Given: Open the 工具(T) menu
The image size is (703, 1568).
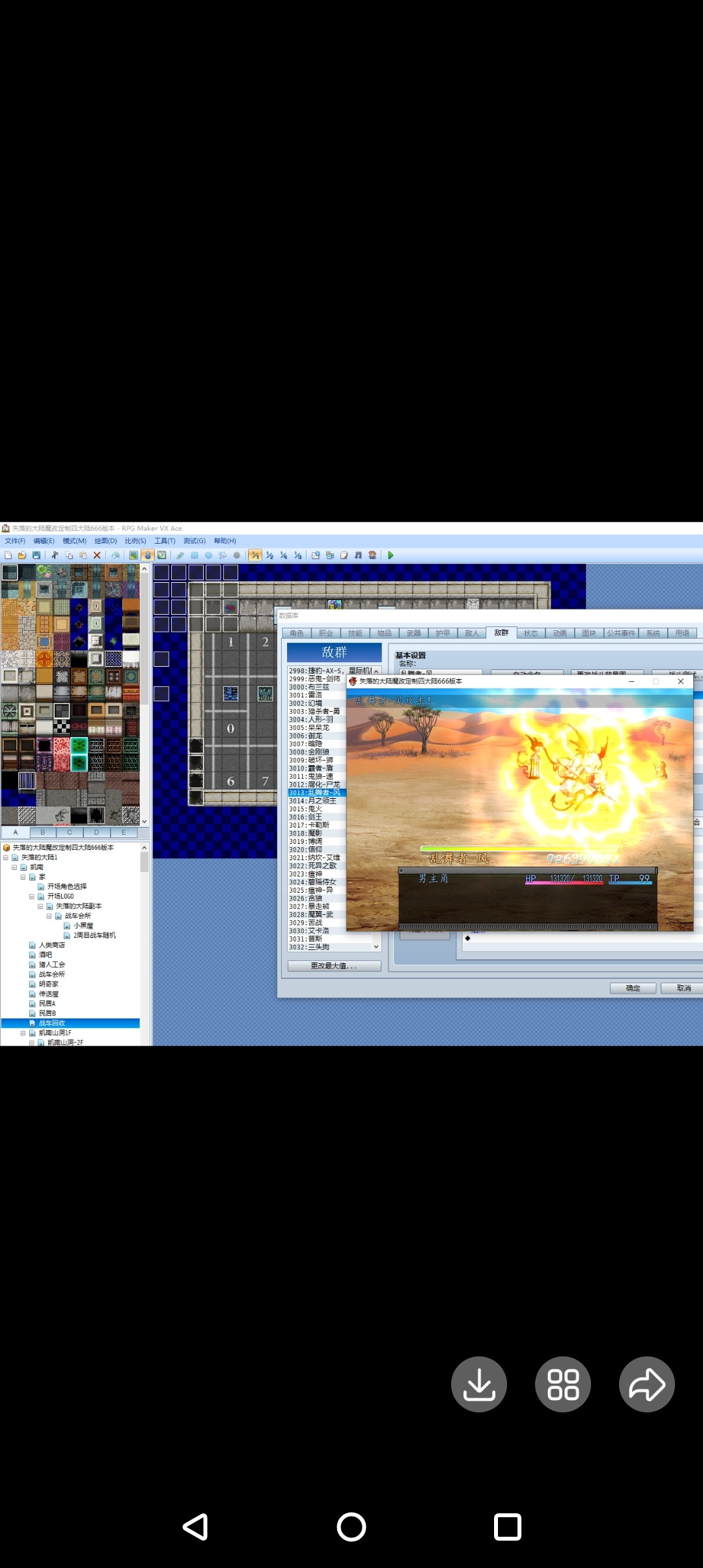Looking at the screenshot, I should pos(165,541).
